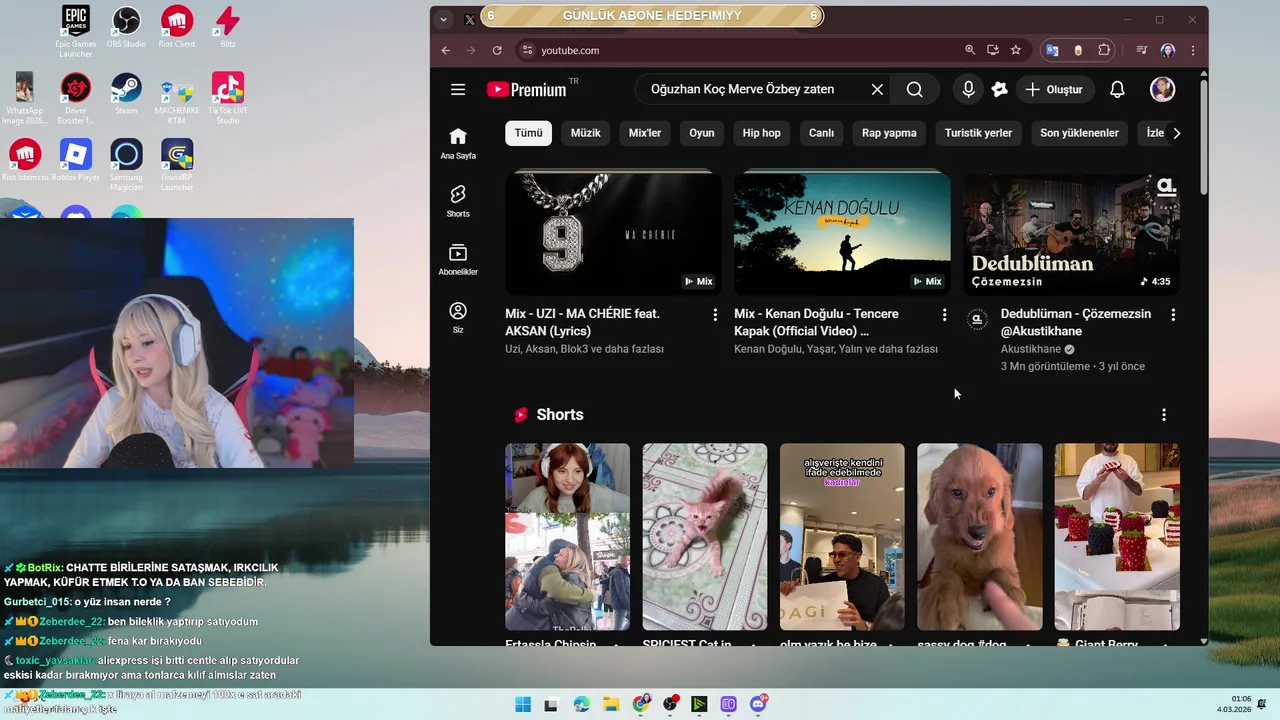
Task: Select the Hip hop filter chip
Action: click(x=761, y=133)
